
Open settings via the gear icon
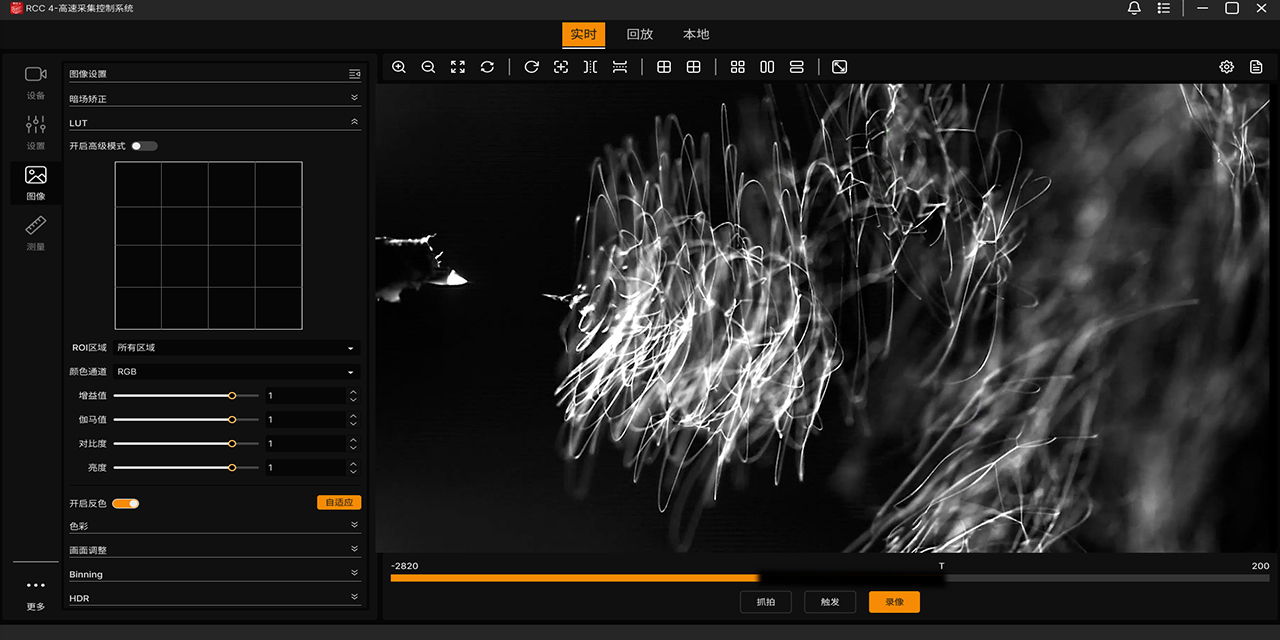coord(1226,67)
